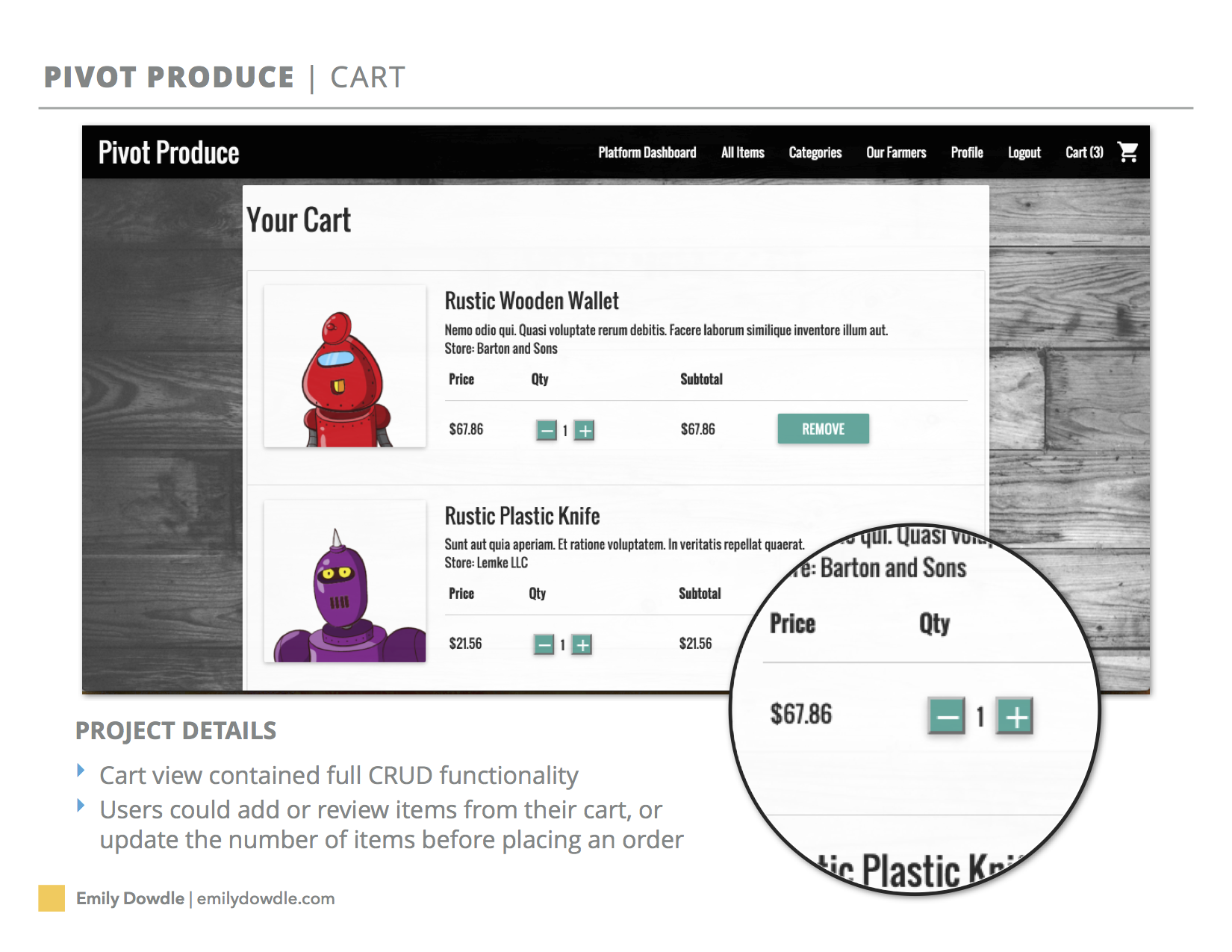1232x952 pixels.
Task: Increase Rustic Plastic Knife quantity with plus
Action: coord(582,644)
